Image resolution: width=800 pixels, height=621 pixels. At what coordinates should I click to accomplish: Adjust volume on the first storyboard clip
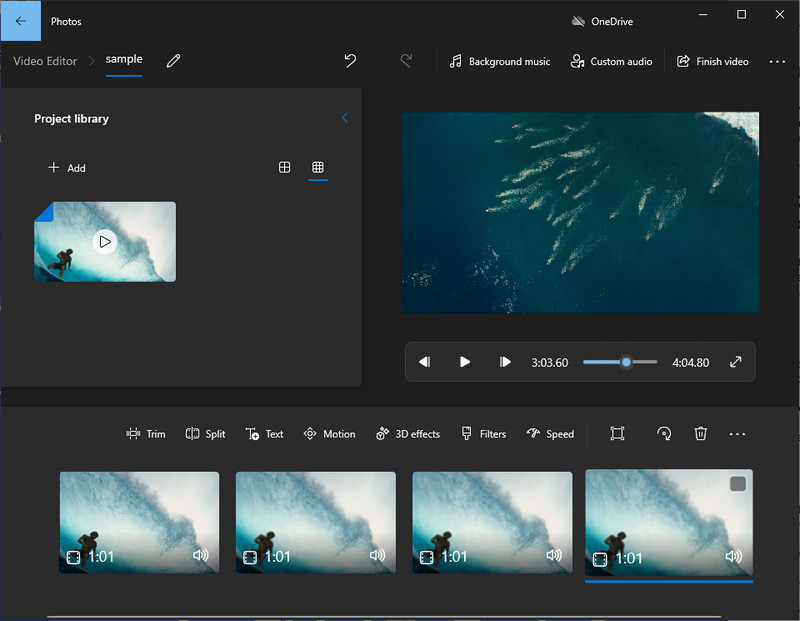[201, 555]
